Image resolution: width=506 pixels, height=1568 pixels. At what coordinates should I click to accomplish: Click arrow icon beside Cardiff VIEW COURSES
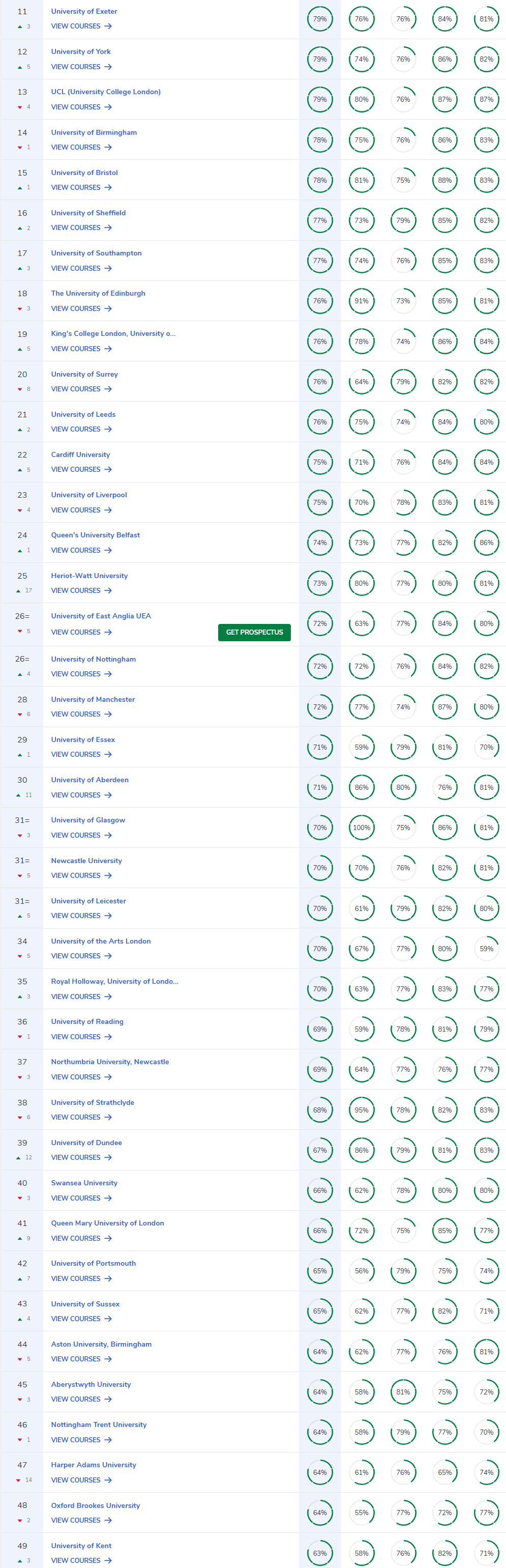[108, 469]
